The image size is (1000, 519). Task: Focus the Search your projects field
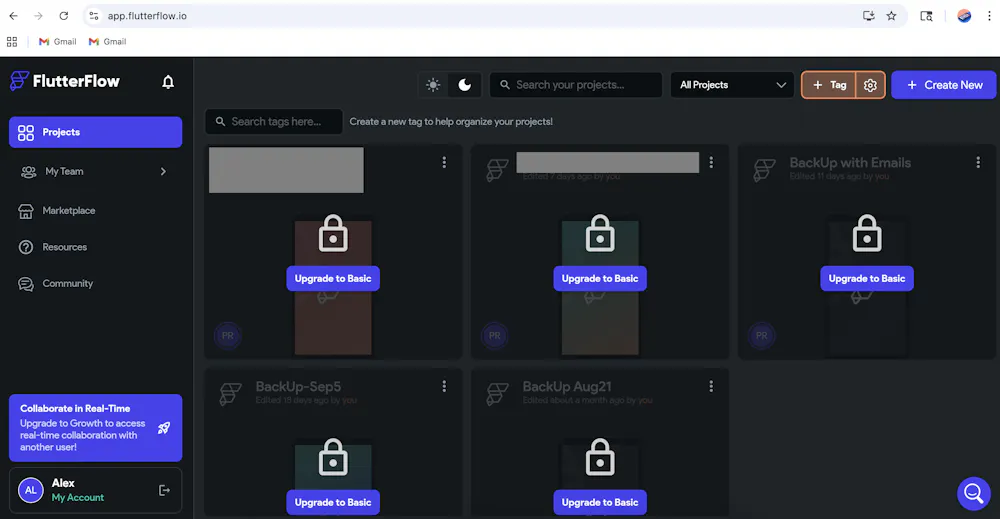point(576,85)
